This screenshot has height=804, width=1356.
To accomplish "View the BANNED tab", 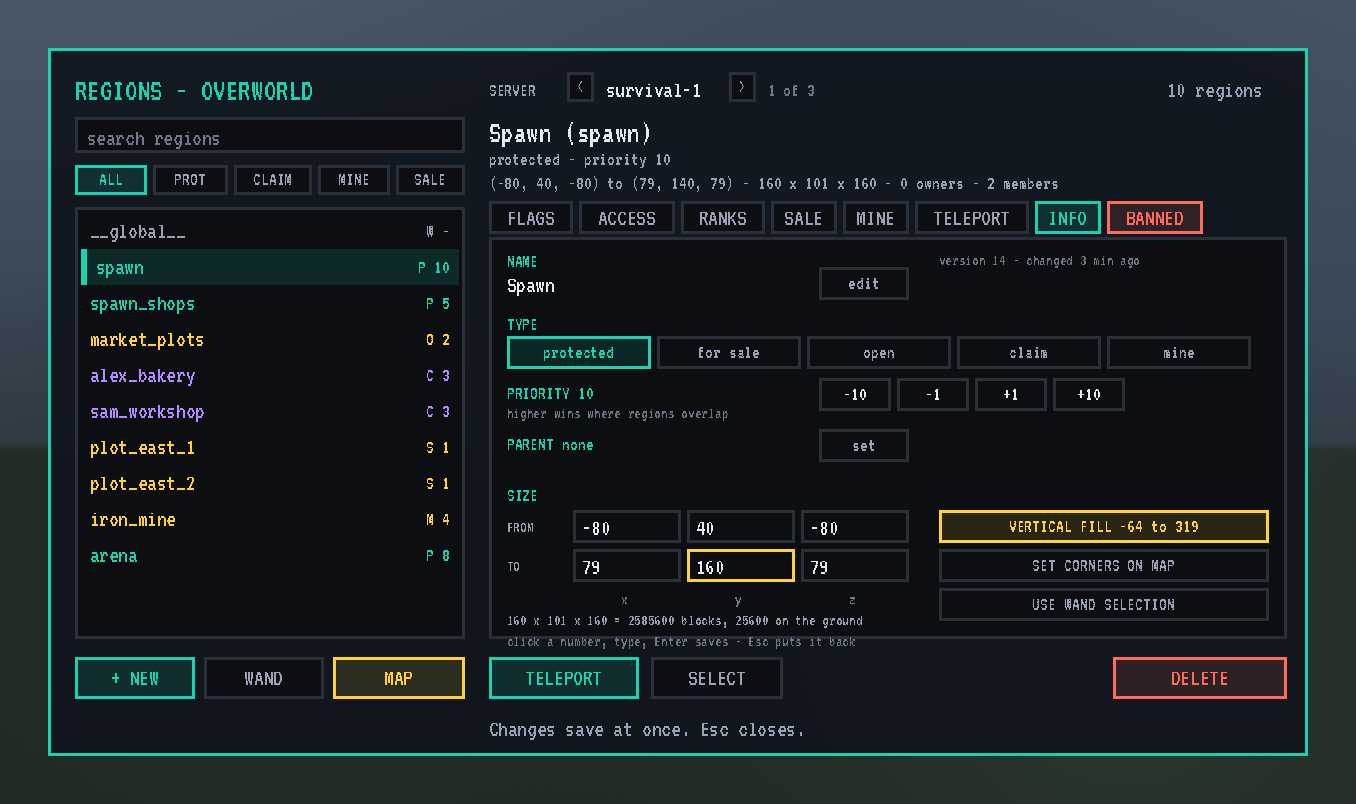I will click(x=1155, y=218).
